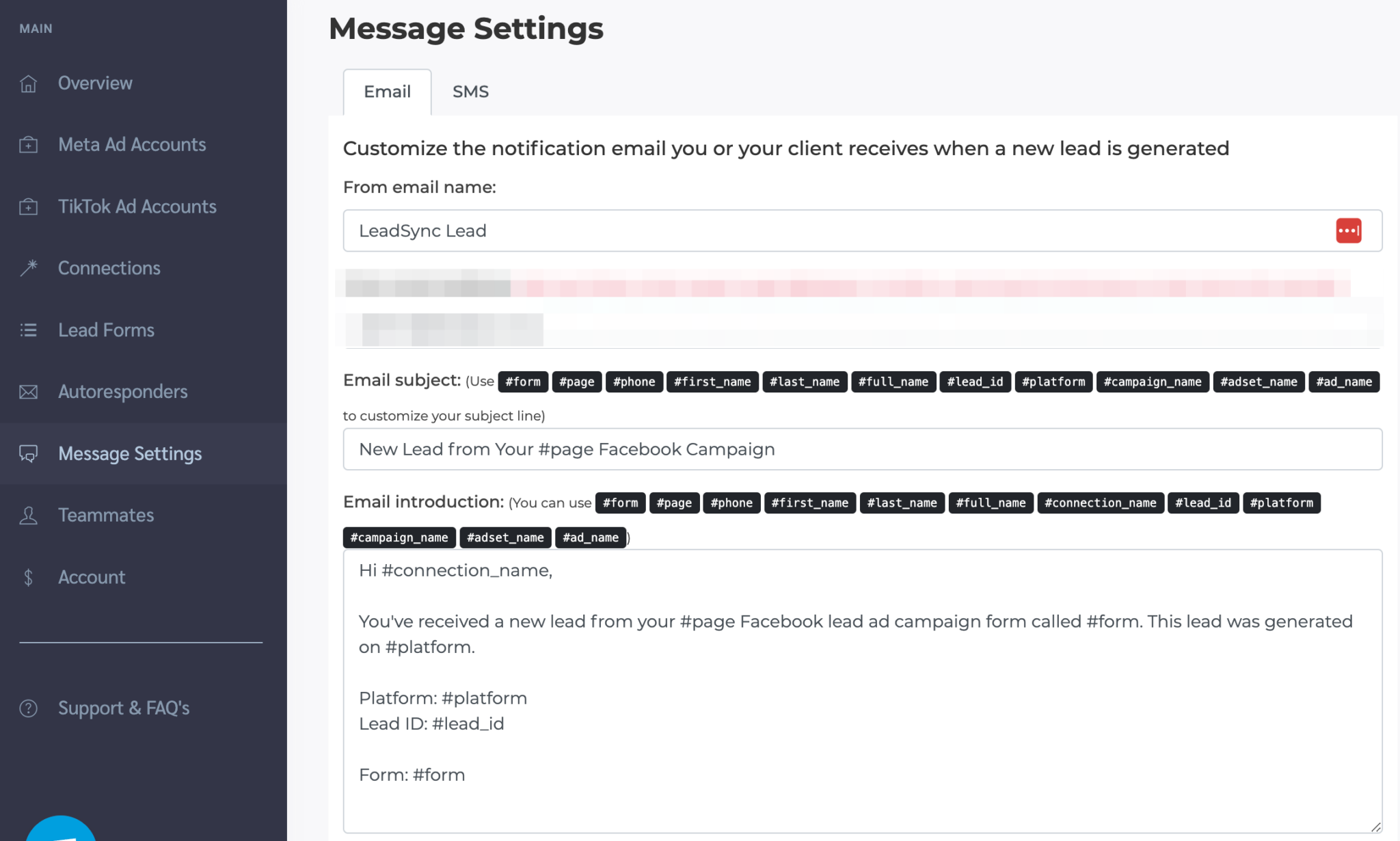
Task: Open the Account dollar-sign icon
Action: click(x=28, y=576)
